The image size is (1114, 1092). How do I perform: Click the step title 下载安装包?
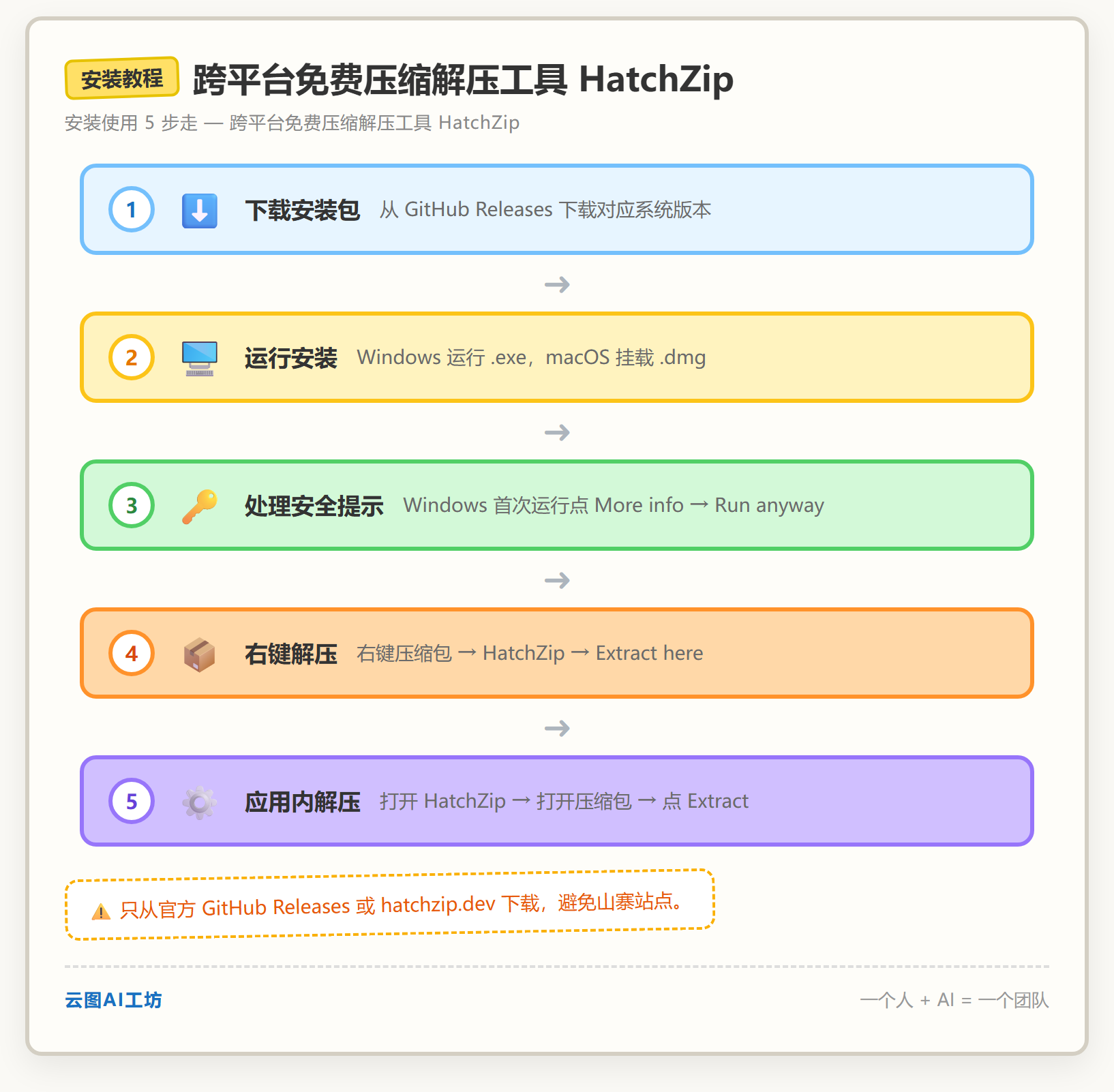(302, 210)
